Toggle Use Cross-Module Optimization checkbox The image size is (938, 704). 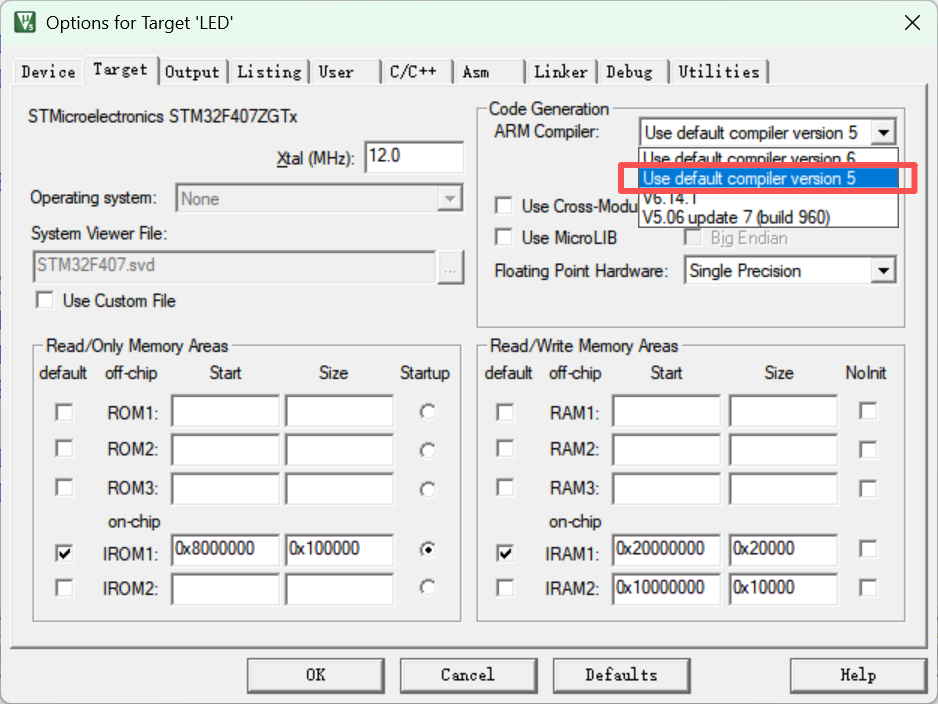click(x=504, y=206)
